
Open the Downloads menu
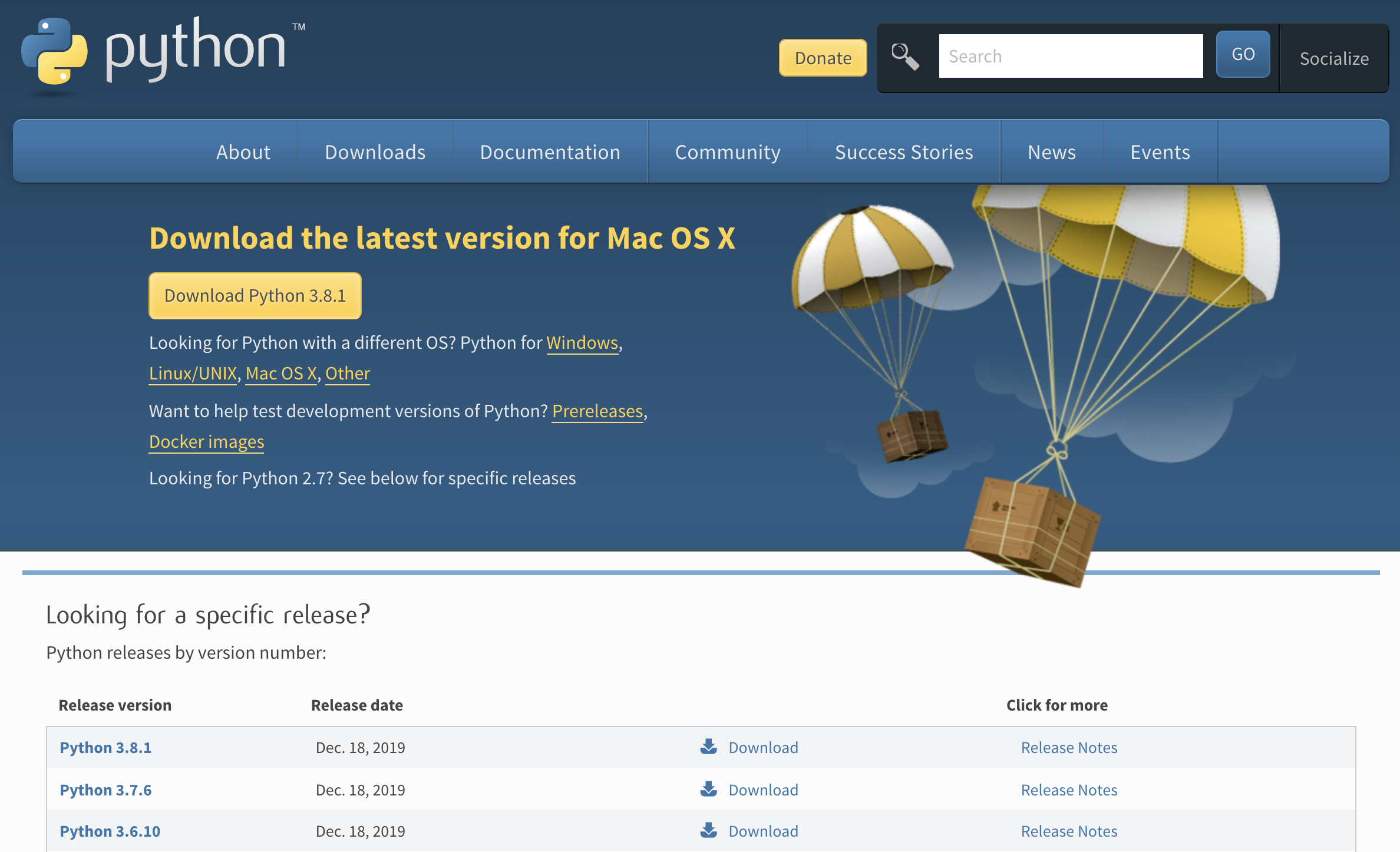coord(375,152)
